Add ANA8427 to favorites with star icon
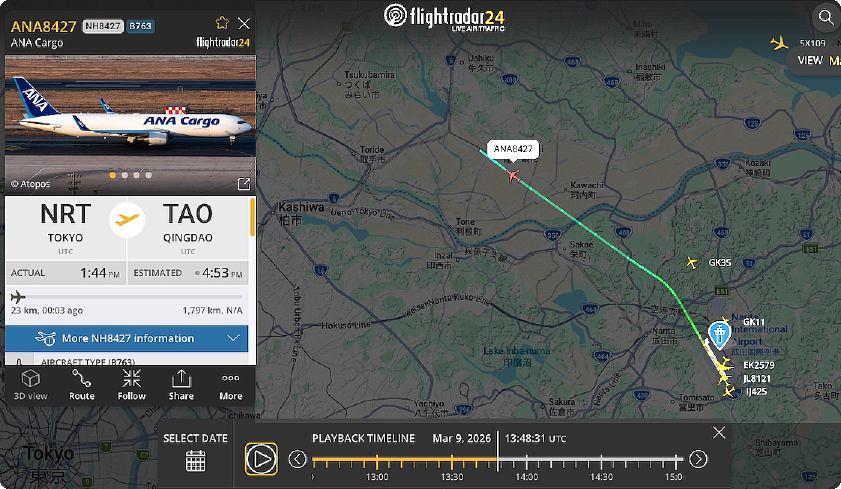 coord(222,23)
